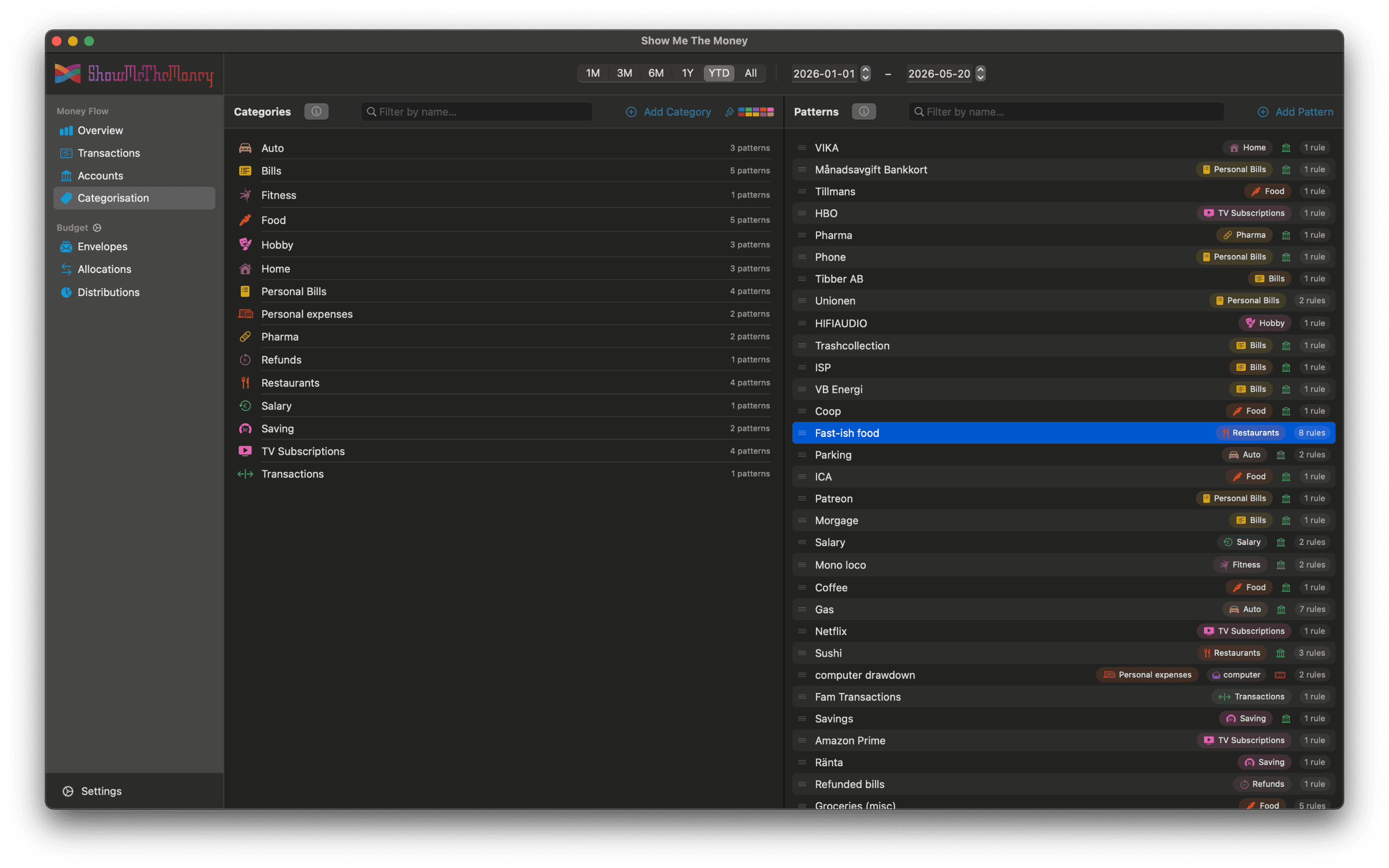Image resolution: width=1389 pixels, height=868 pixels.
Task: Select the Saving category
Action: point(504,428)
